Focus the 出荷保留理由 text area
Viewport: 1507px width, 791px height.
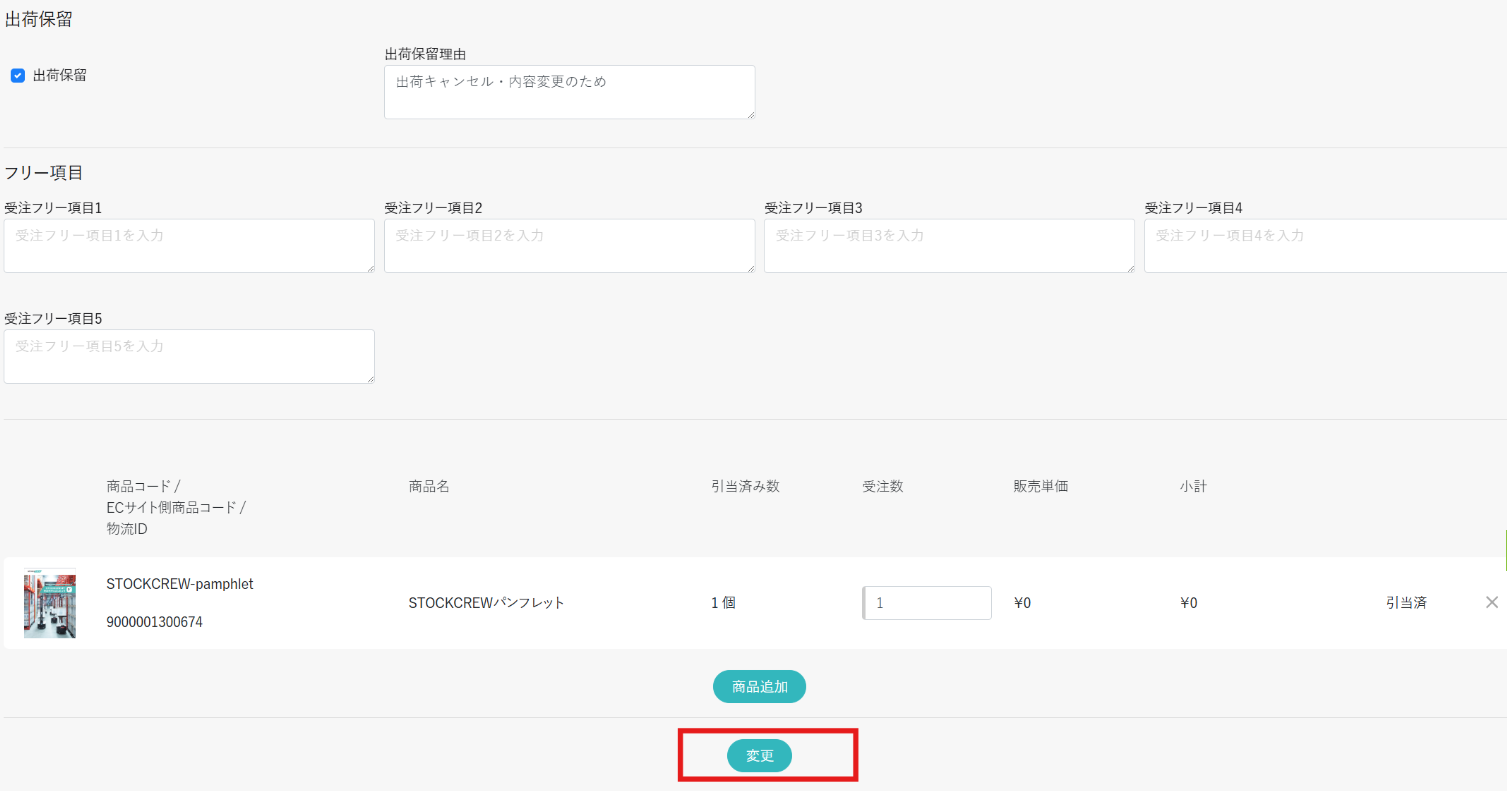[x=568, y=92]
